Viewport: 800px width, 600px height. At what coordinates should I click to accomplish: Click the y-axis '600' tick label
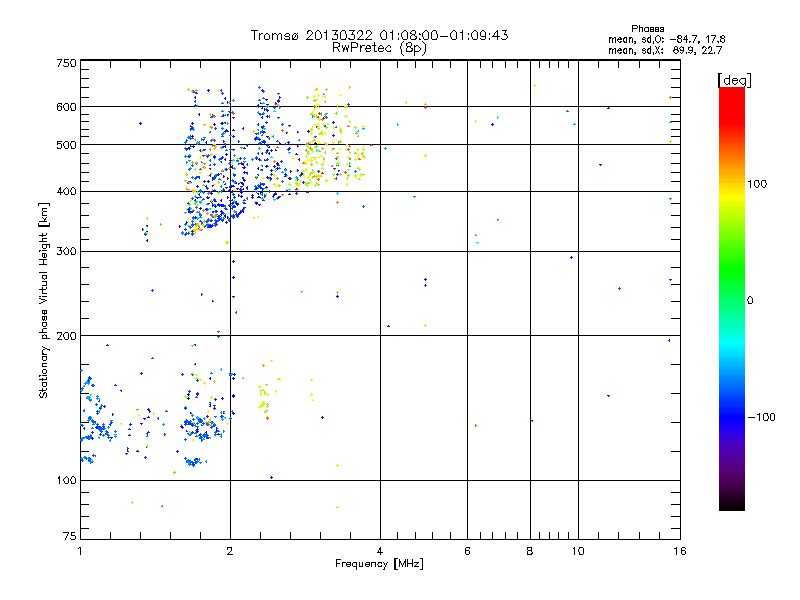66,107
